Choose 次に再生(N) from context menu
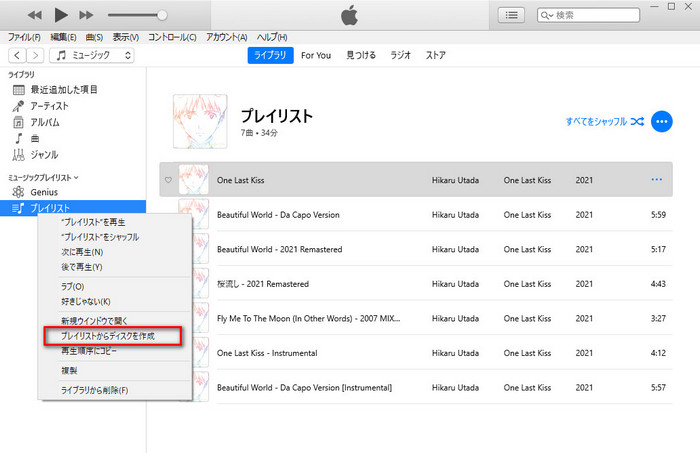 pyautogui.click(x=82, y=252)
